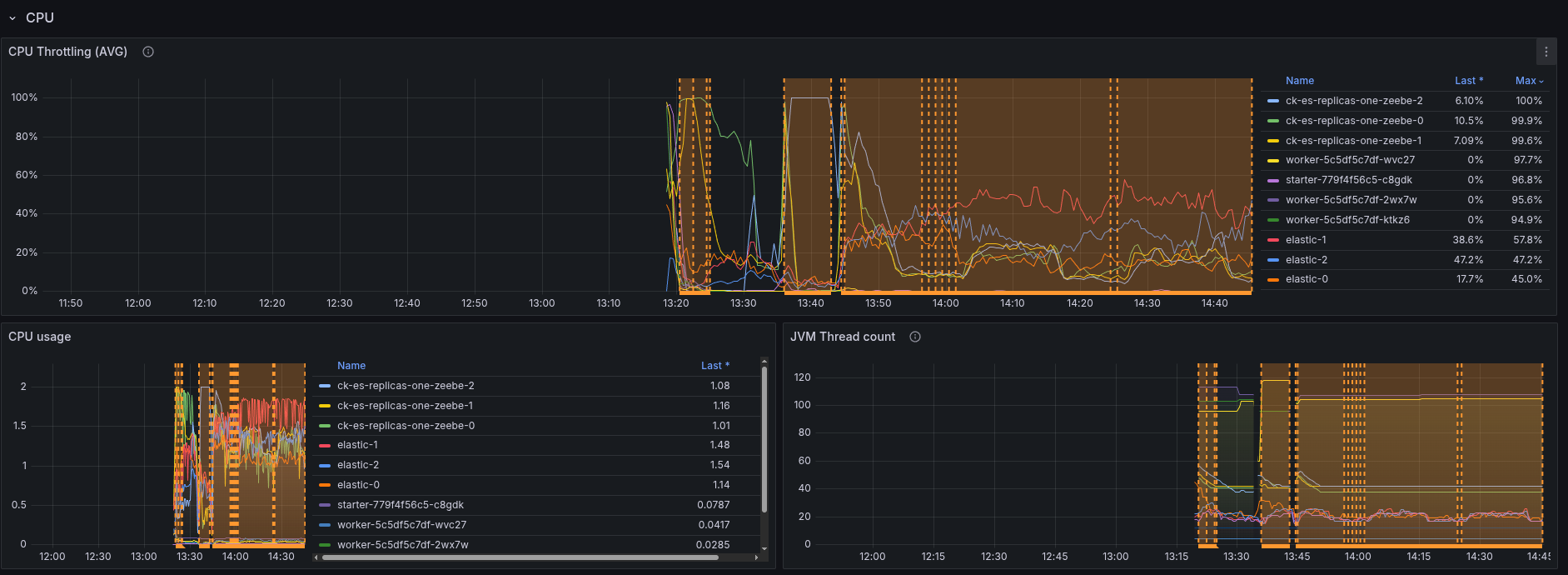The width and height of the screenshot is (1568, 575).
Task: Click Last value 0.0787 of starter-779f4f56c5-c8gdk CPU usage
Action: pos(714,505)
